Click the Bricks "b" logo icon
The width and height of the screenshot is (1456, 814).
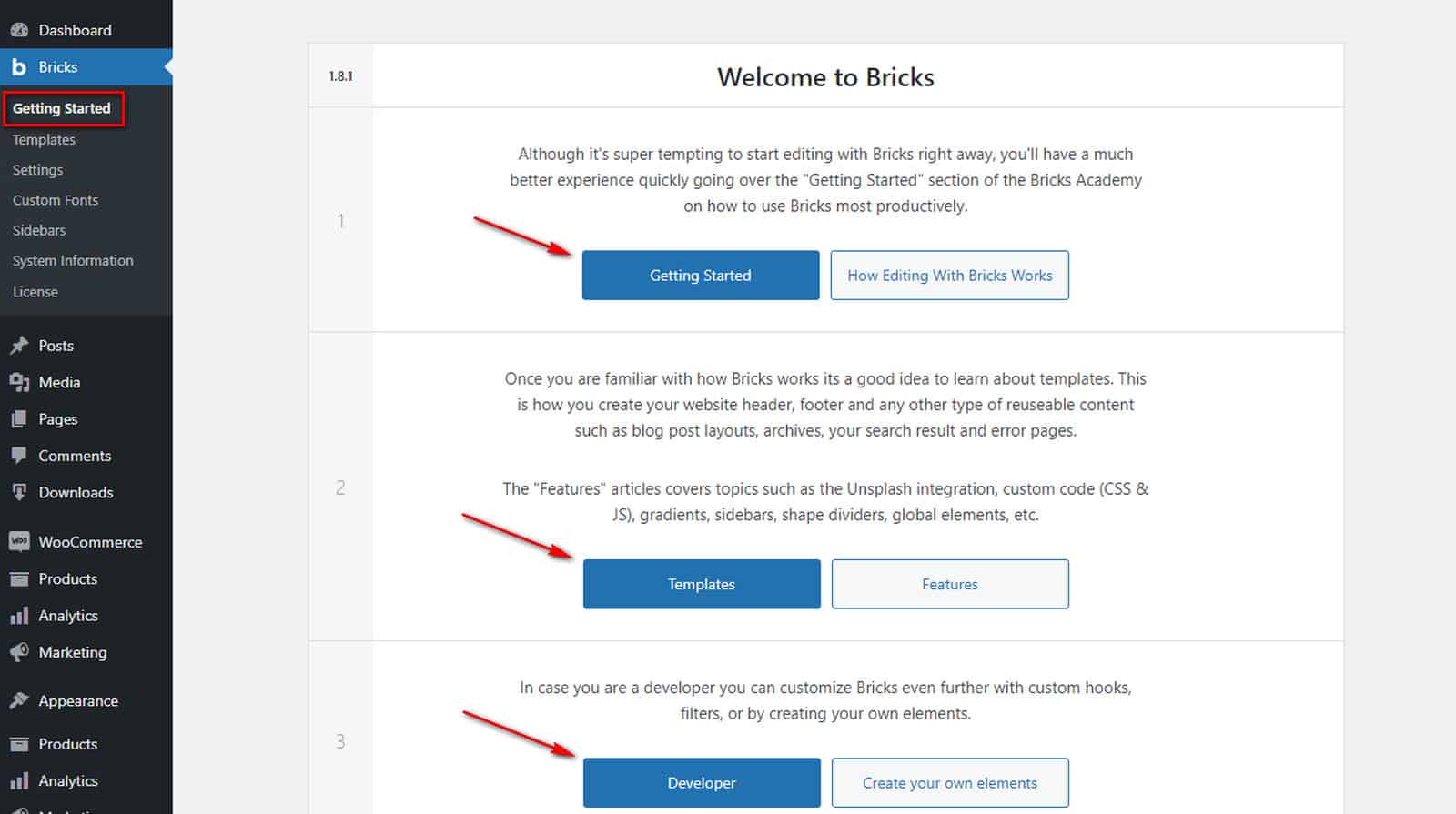(x=19, y=67)
